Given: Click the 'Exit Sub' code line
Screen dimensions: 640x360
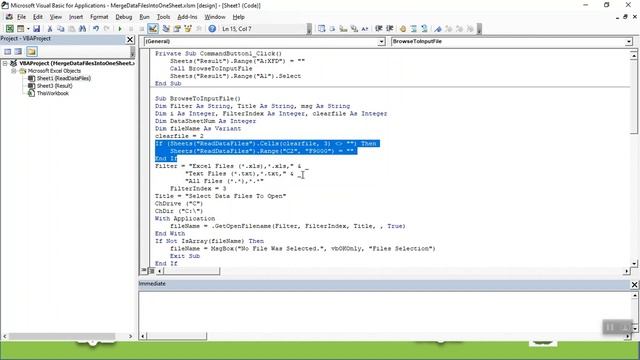Looking at the screenshot, I should 185,256.
